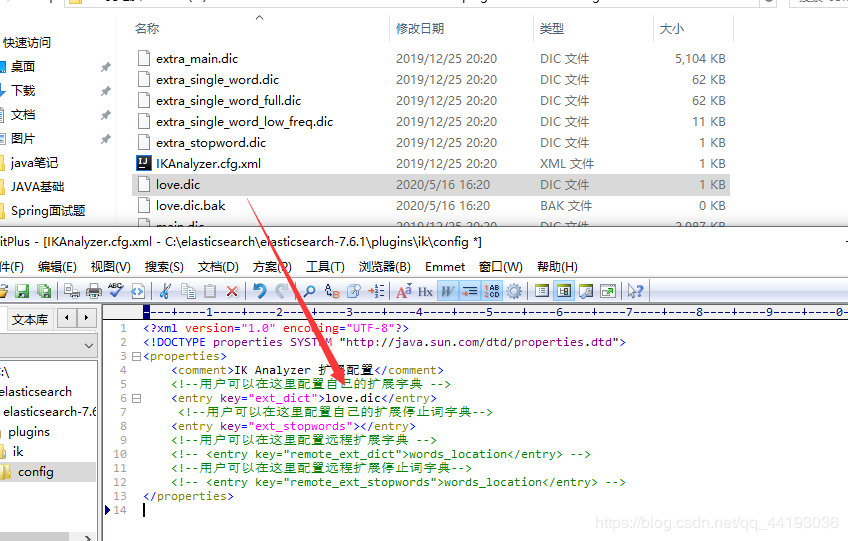Image resolution: width=848 pixels, height=541 pixels.
Task: Click the Hx hex viewer icon
Action: click(425, 292)
